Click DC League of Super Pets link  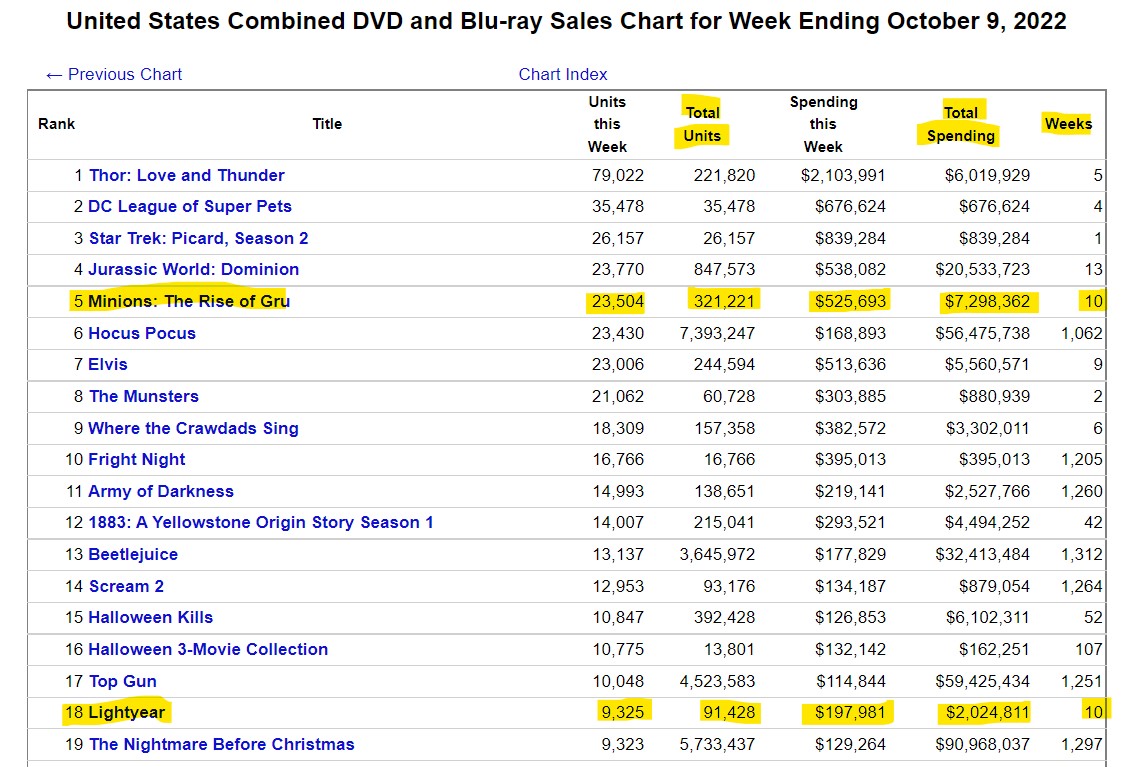click(190, 206)
